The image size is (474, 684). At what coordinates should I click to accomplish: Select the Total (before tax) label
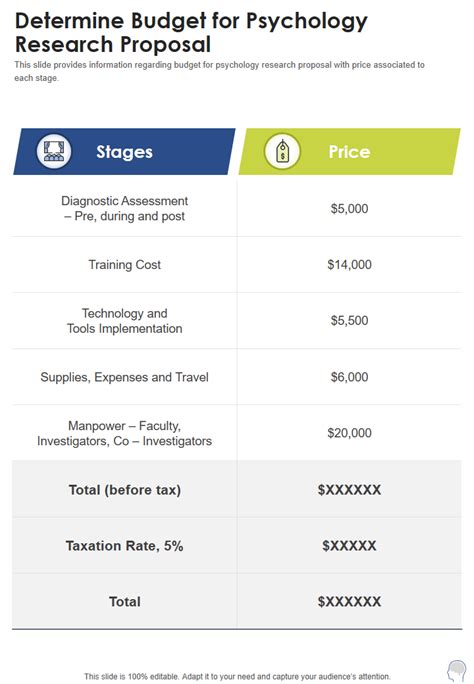click(x=125, y=490)
